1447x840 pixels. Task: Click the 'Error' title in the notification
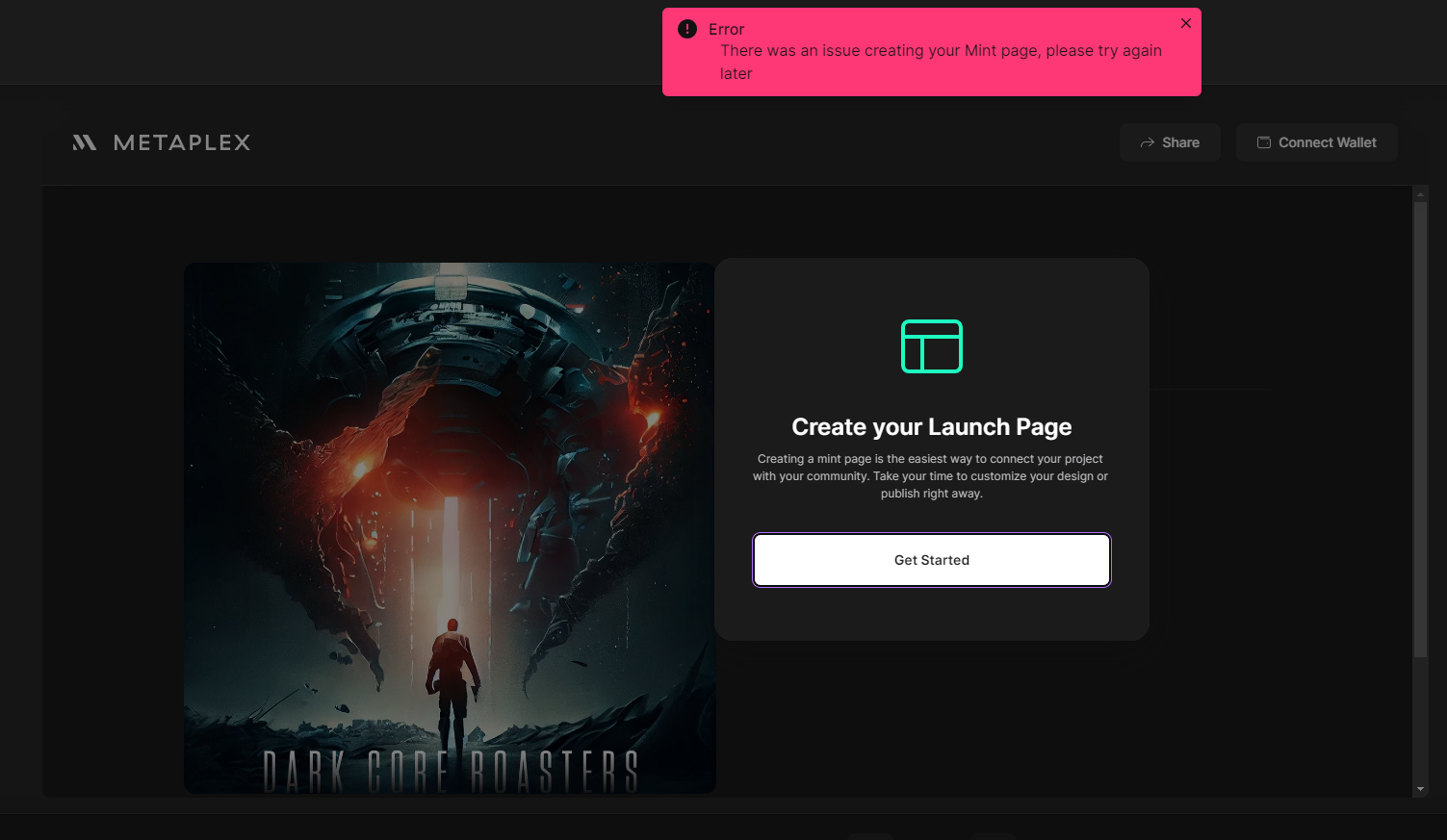pyautogui.click(x=727, y=29)
